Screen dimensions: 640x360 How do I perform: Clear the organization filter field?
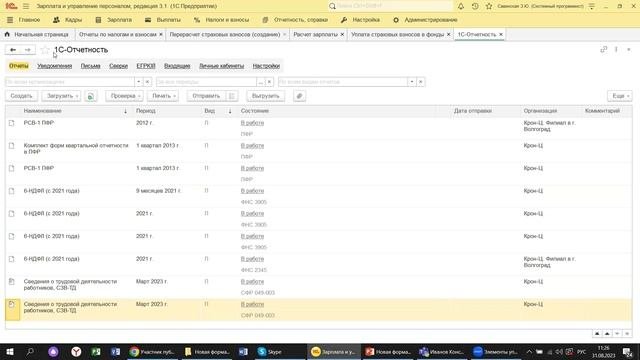[147, 82]
